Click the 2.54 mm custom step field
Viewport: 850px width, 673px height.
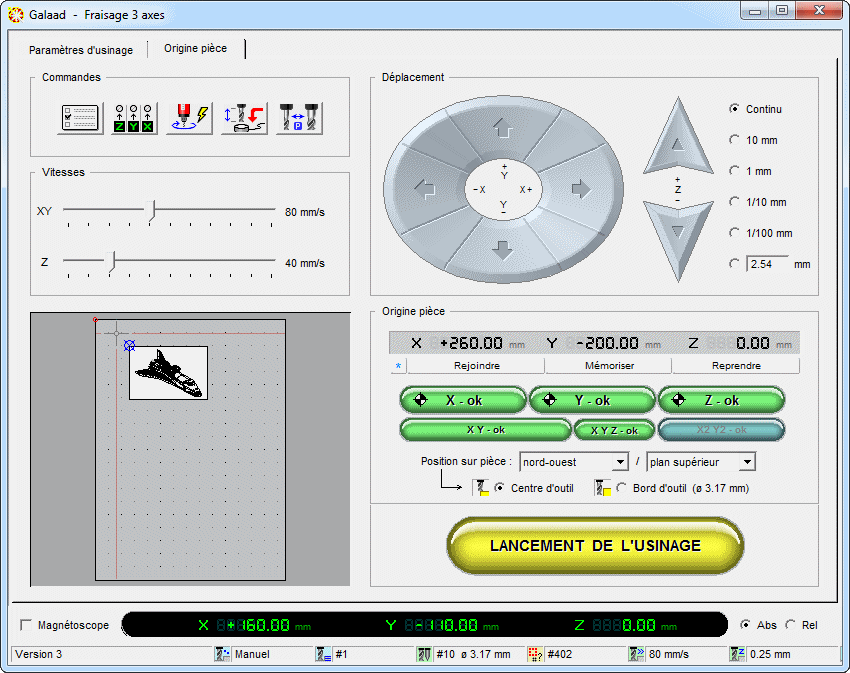(767, 264)
